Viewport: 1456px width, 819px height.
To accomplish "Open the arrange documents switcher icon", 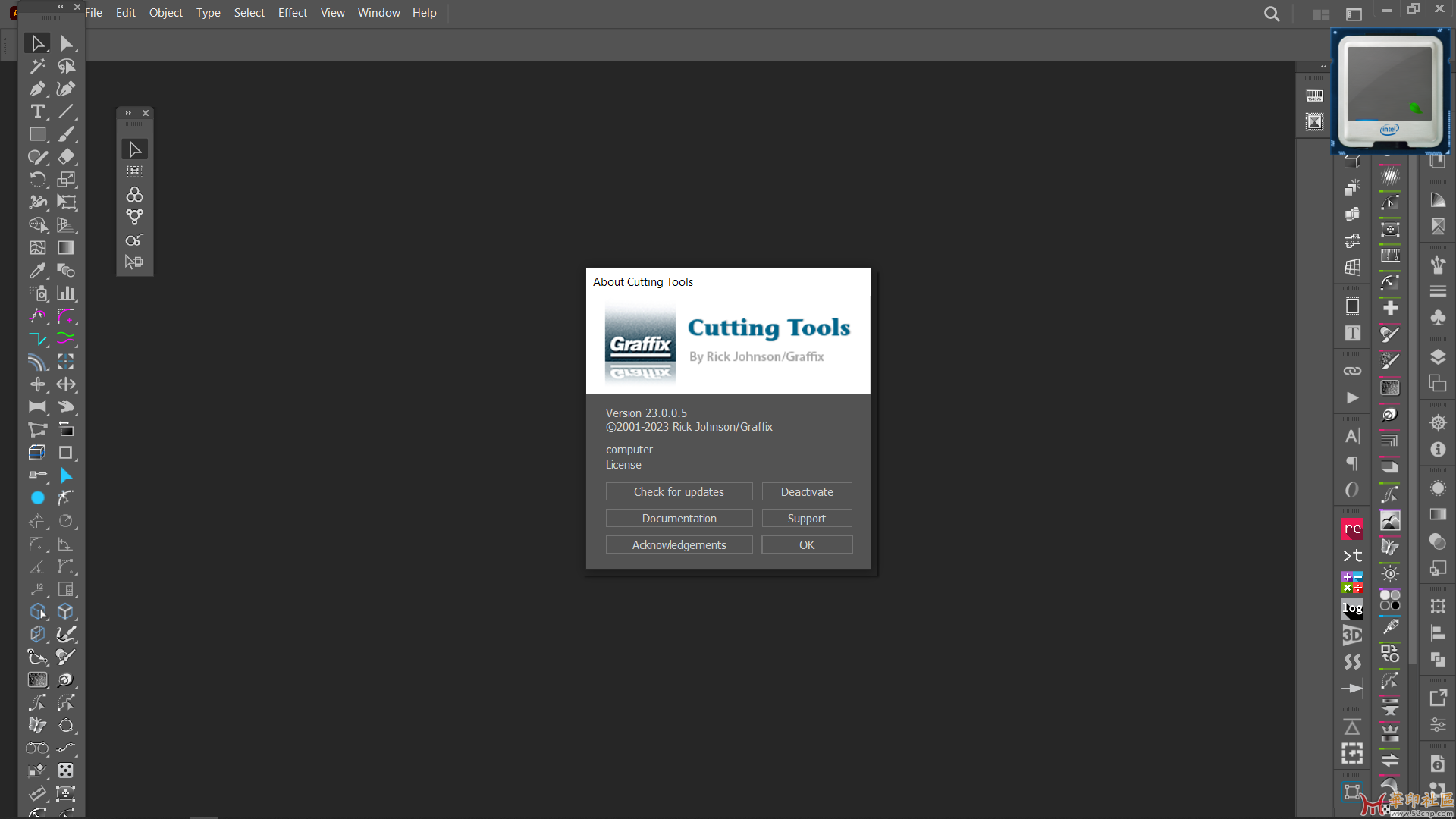I will coord(1321,14).
